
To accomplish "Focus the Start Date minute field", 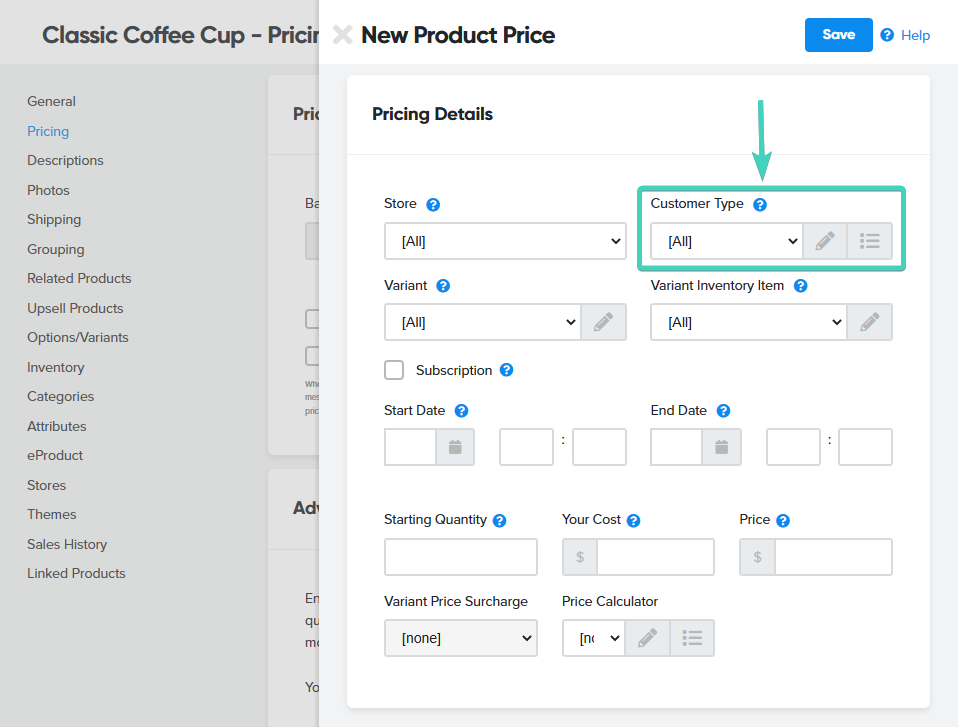I will (599, 447).
